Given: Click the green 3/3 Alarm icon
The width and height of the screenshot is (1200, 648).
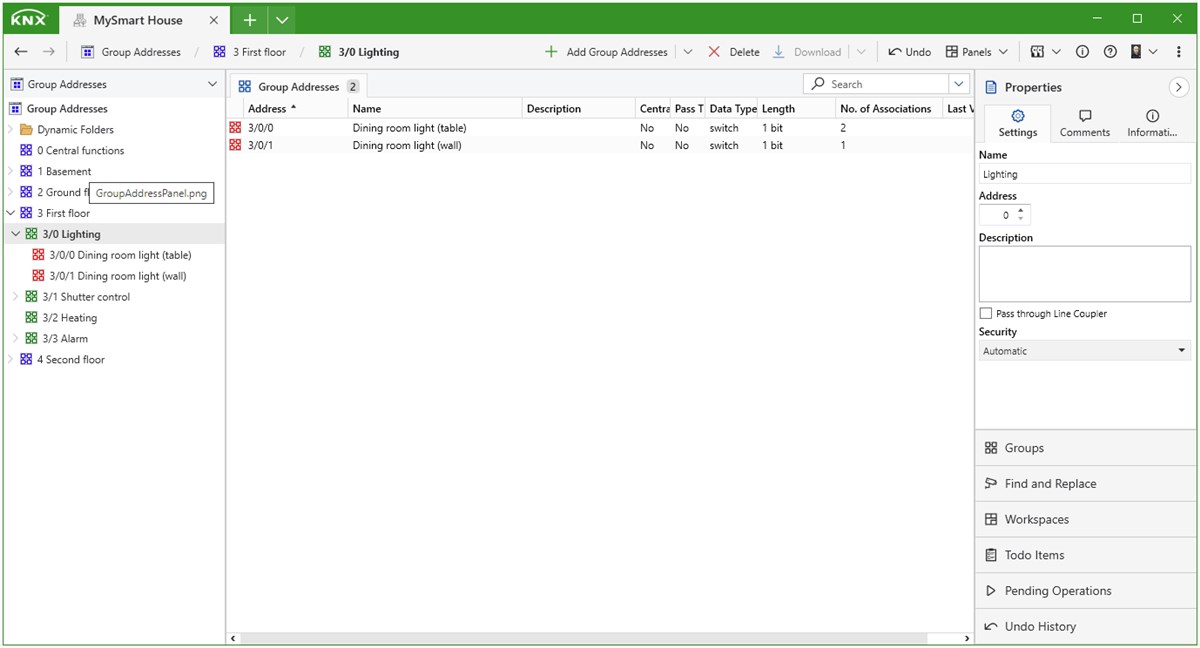Looking at the screenshot, I should tap(32, 339).
